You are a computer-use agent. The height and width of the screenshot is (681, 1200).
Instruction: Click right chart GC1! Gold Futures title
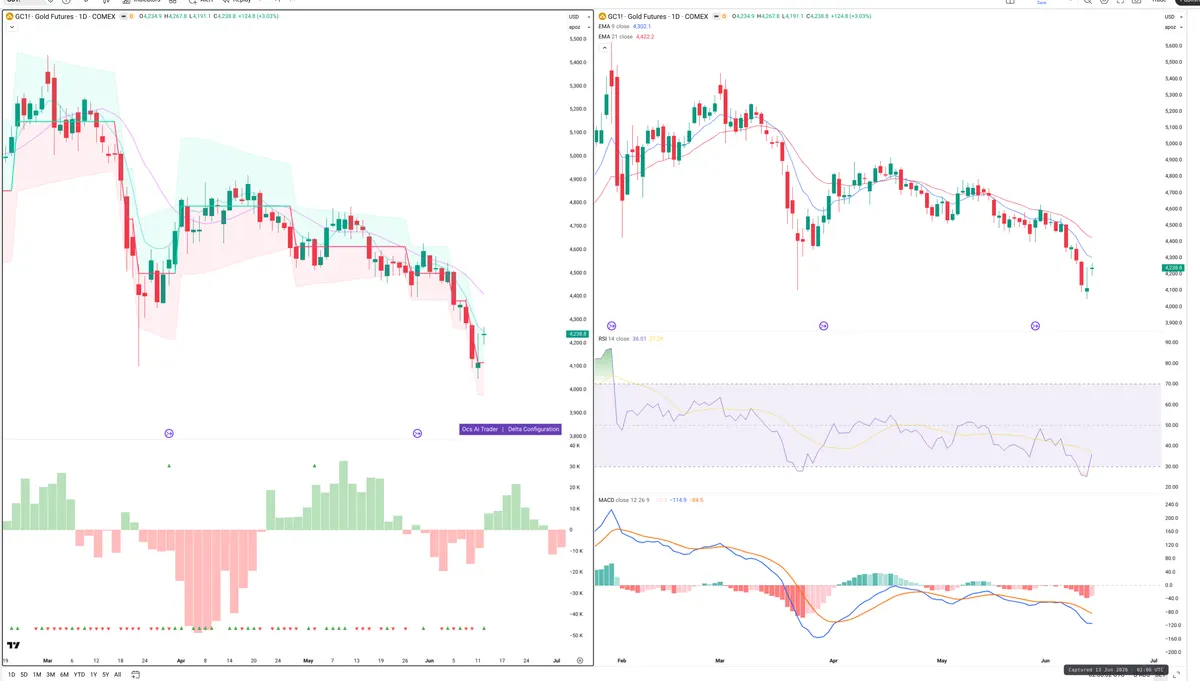[659, 17]
